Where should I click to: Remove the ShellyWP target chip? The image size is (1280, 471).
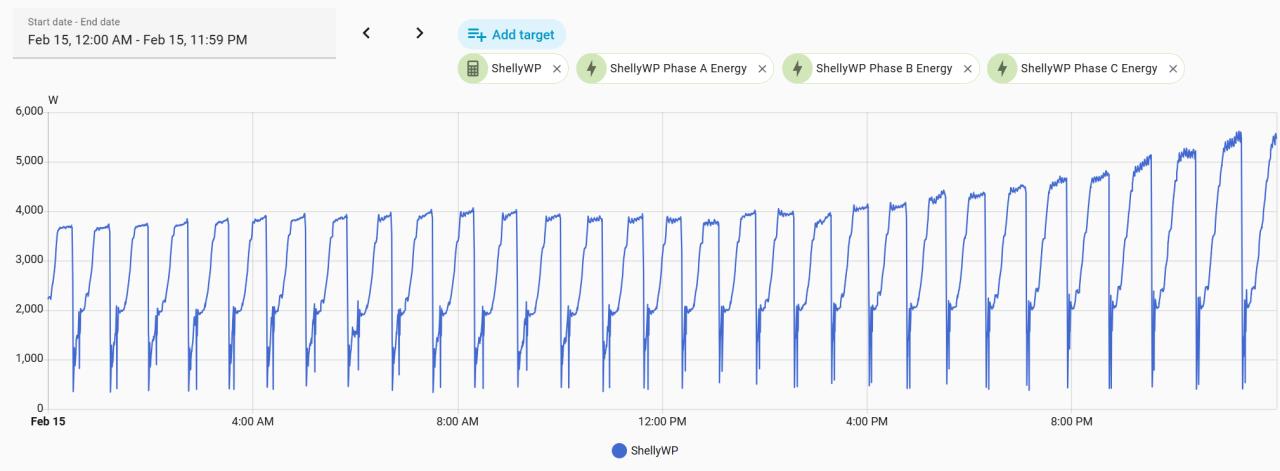pyautogui.click(x=557, y=69)
